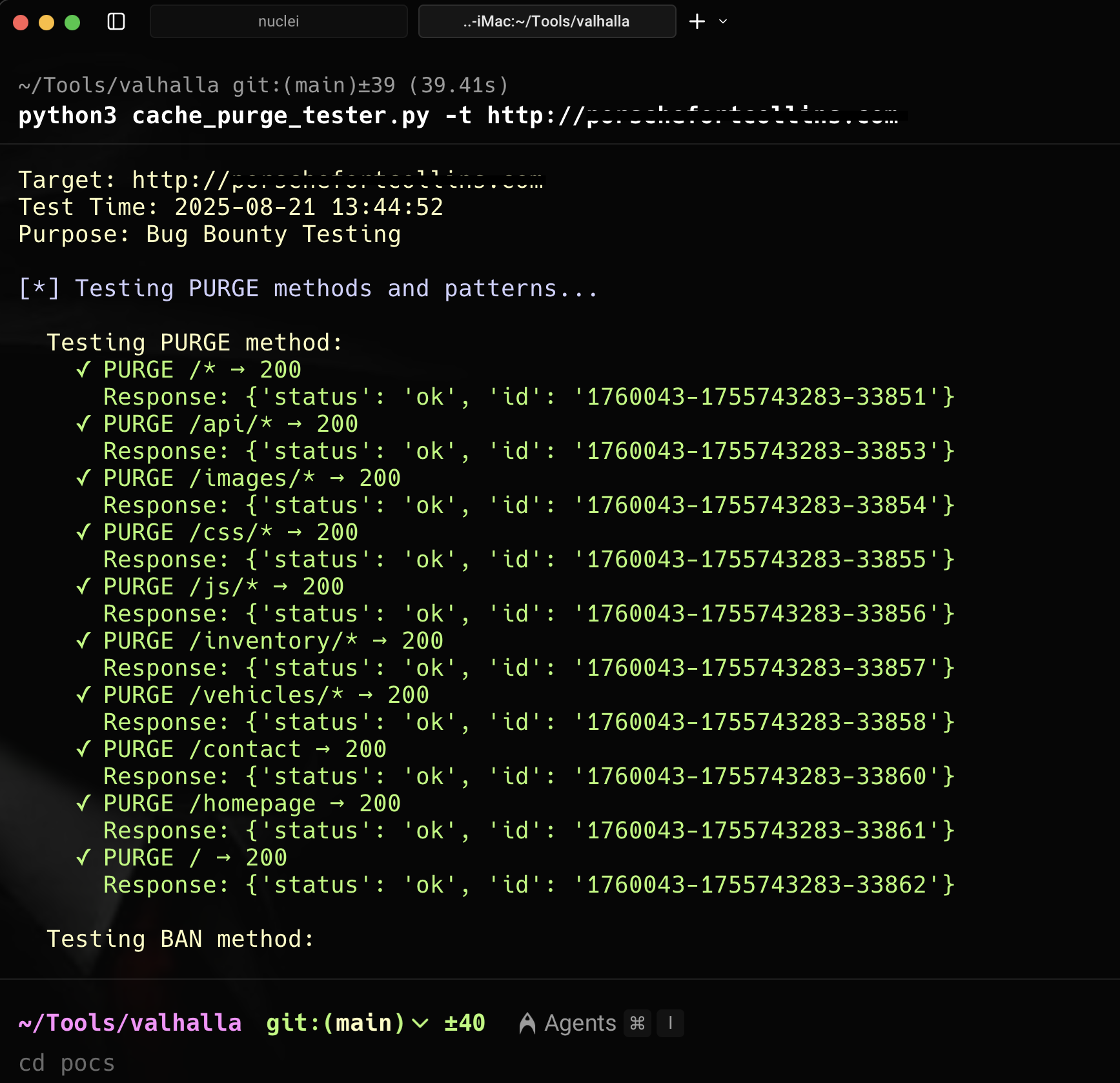Click the Testing BAN method heading
Image resolution: width=1120 pixels, height=1083 pixels.
pos(181,939)
